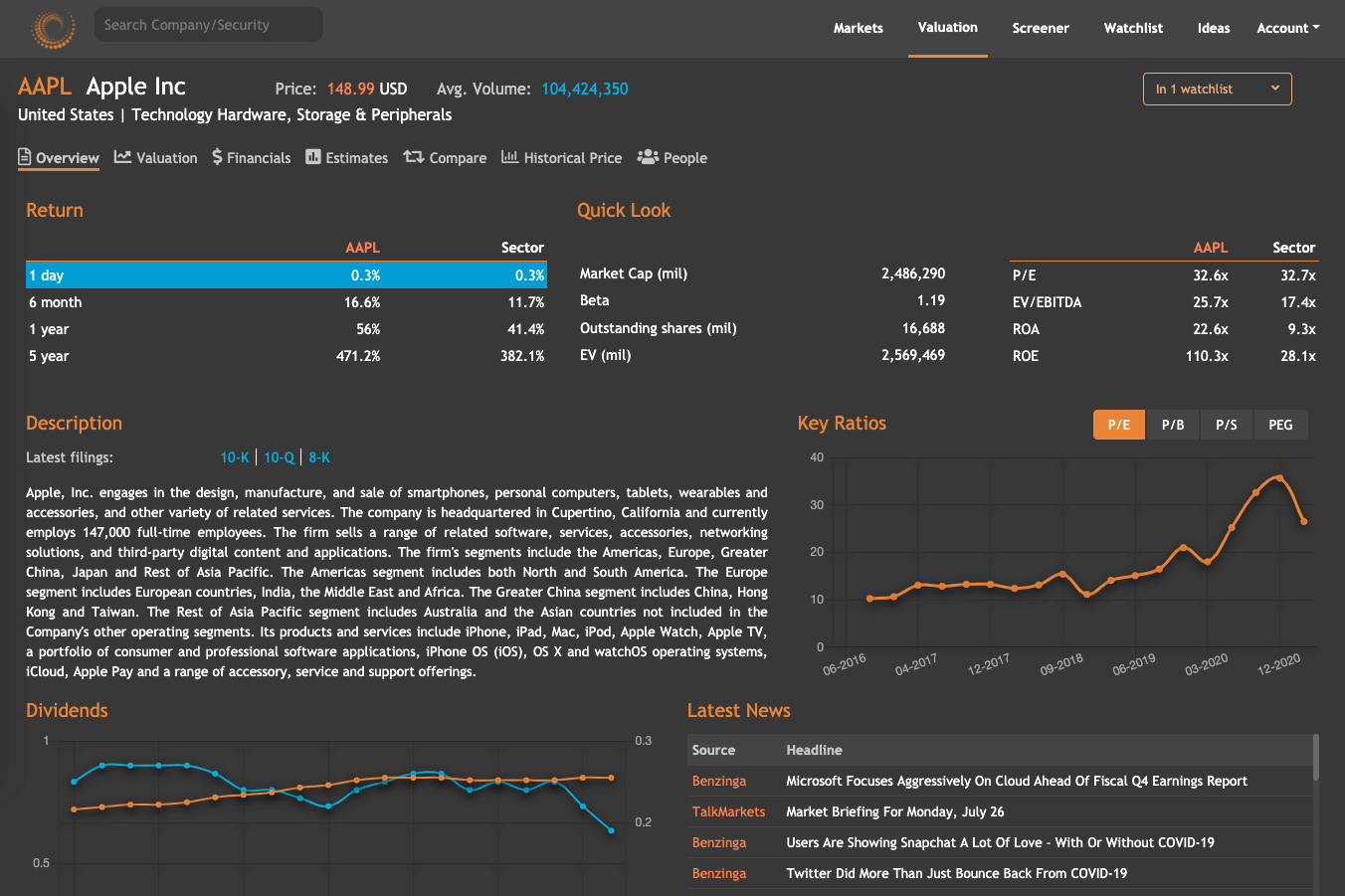The image size is (1345, 896).
Task: Select the P/S key ratio toggle
Action: click(x=1227, y=425)
